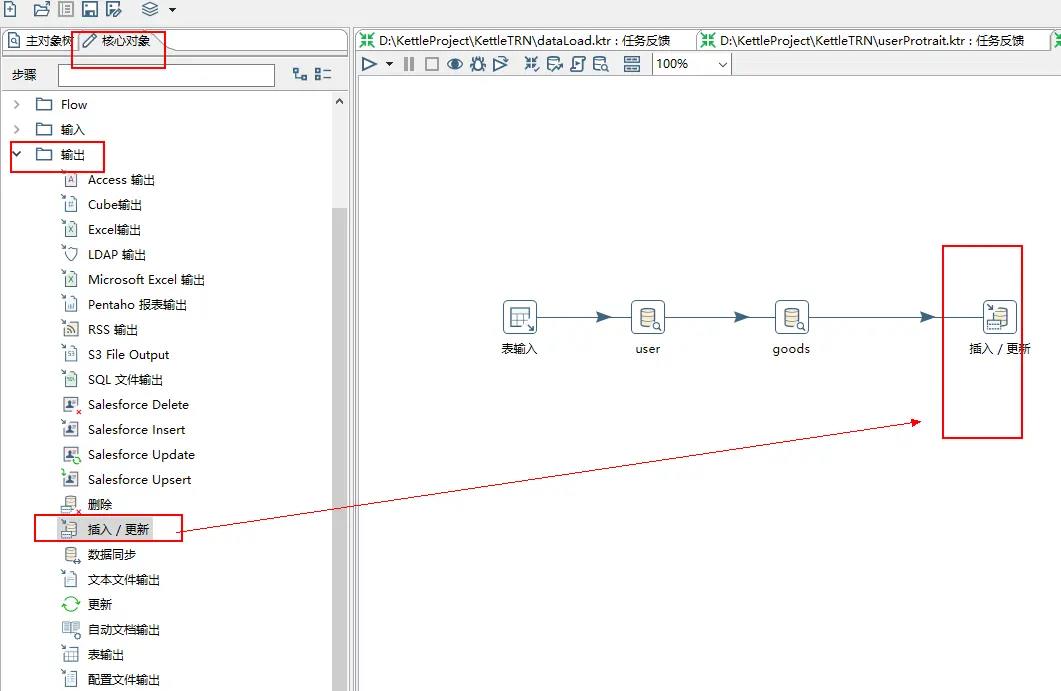Screen dimensions: 1061x691
Task: Click the 步骤 search input field
Action: 166,75
